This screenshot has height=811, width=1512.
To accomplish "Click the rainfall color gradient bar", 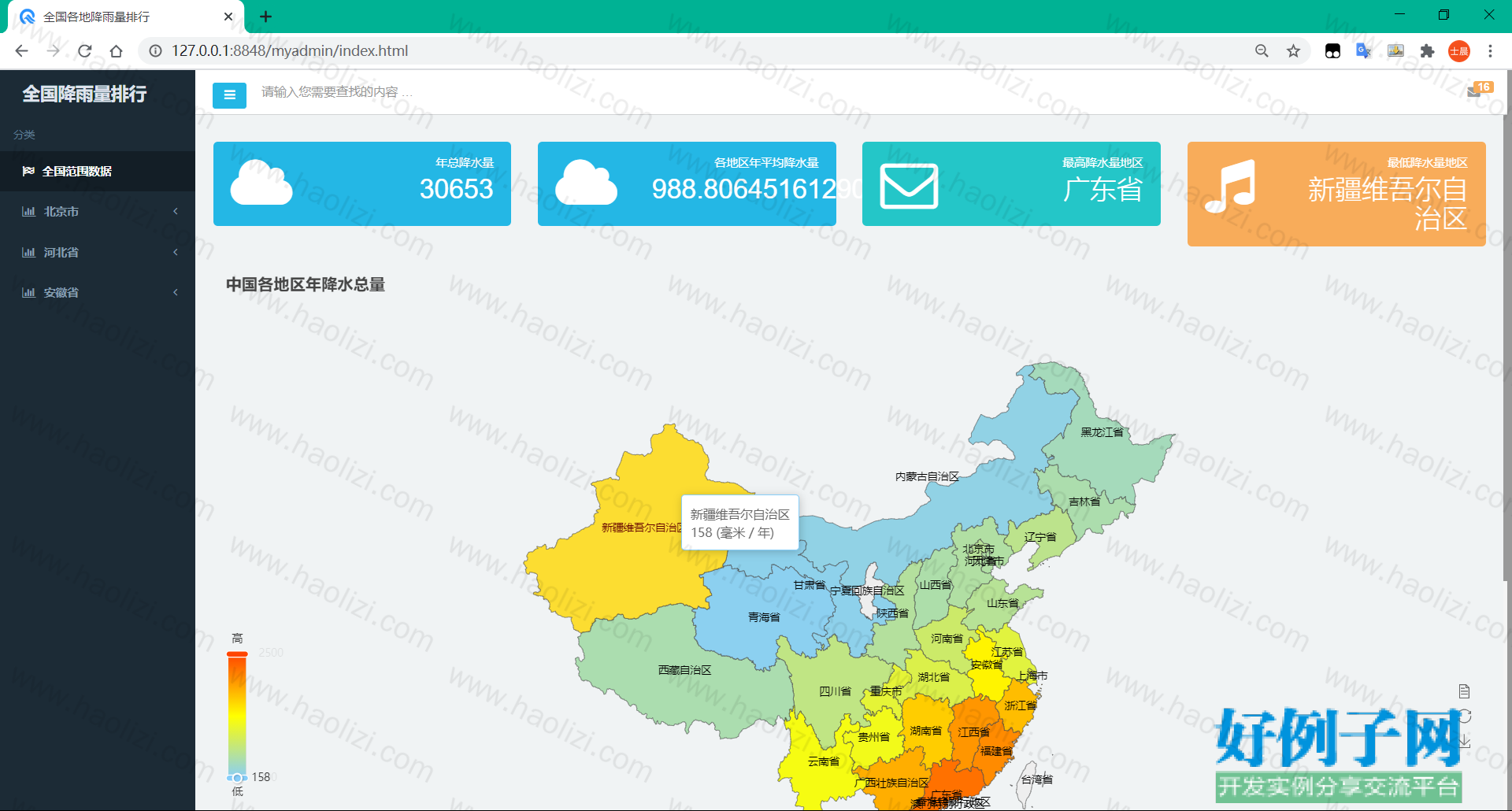I will click(237, 716).
